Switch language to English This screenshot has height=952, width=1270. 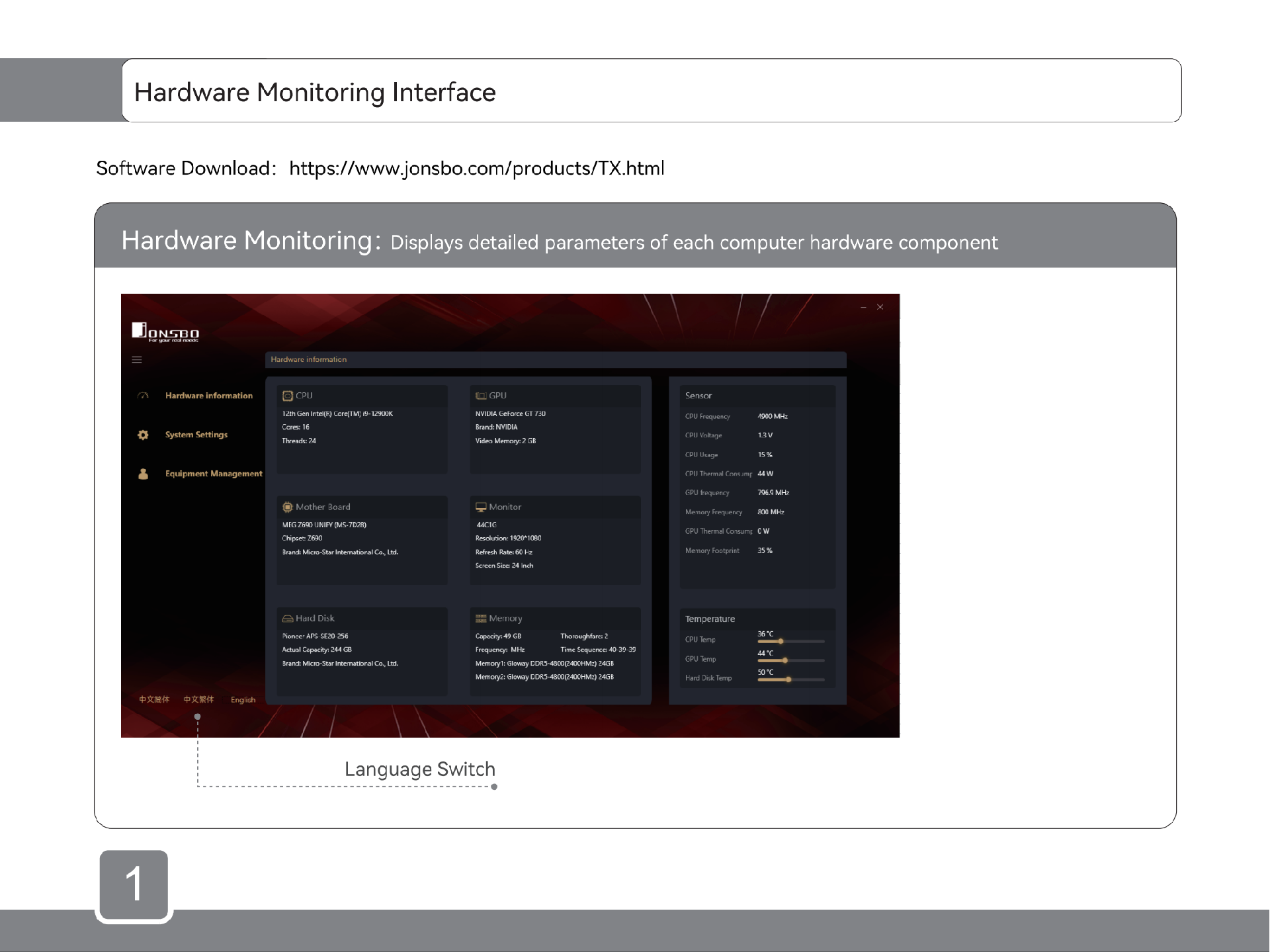coord(243,700)
